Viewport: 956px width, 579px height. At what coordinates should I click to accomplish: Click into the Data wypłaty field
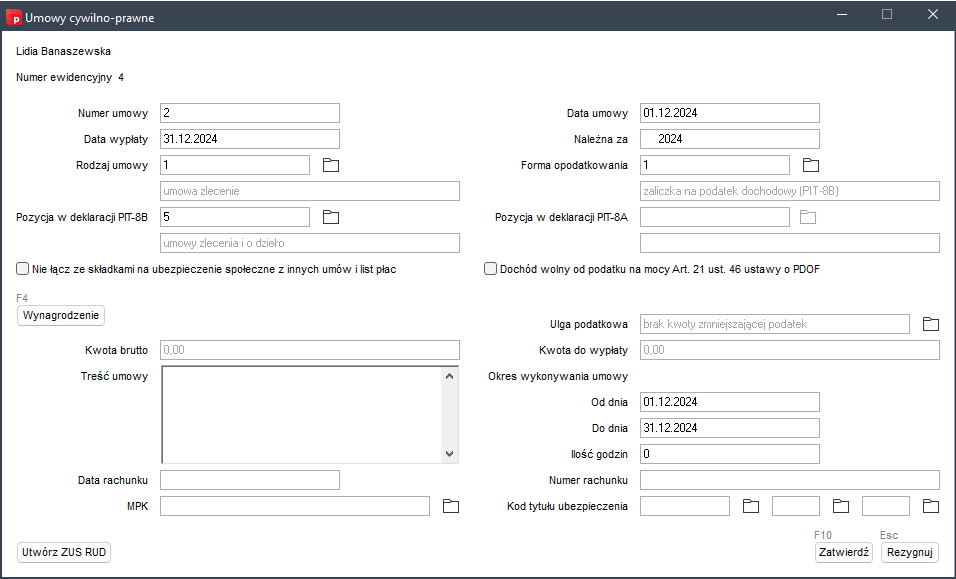[250, 139]
